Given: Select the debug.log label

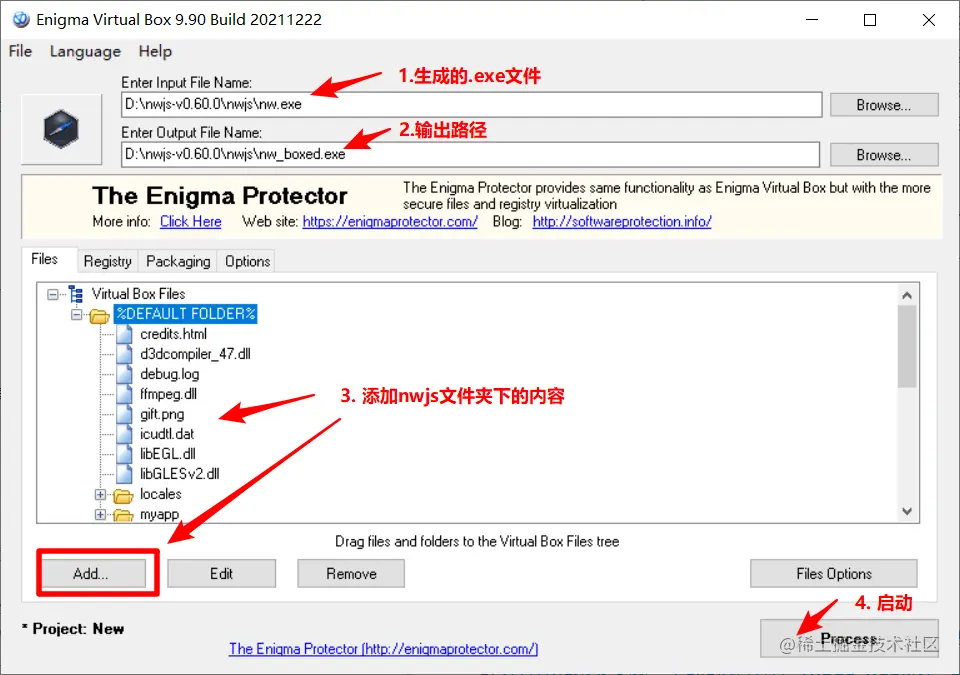Looking at the screenshot, I should 170,374.
